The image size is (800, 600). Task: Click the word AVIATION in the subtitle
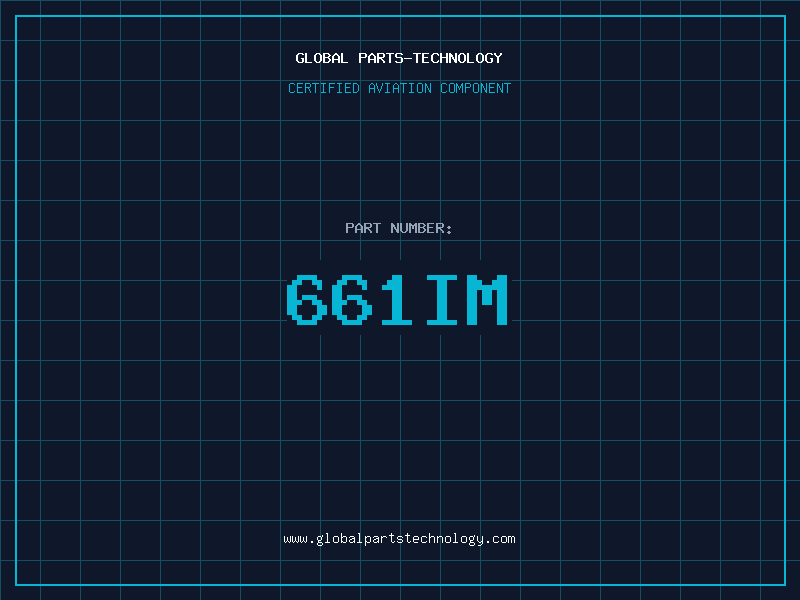(x=399, y=88)
